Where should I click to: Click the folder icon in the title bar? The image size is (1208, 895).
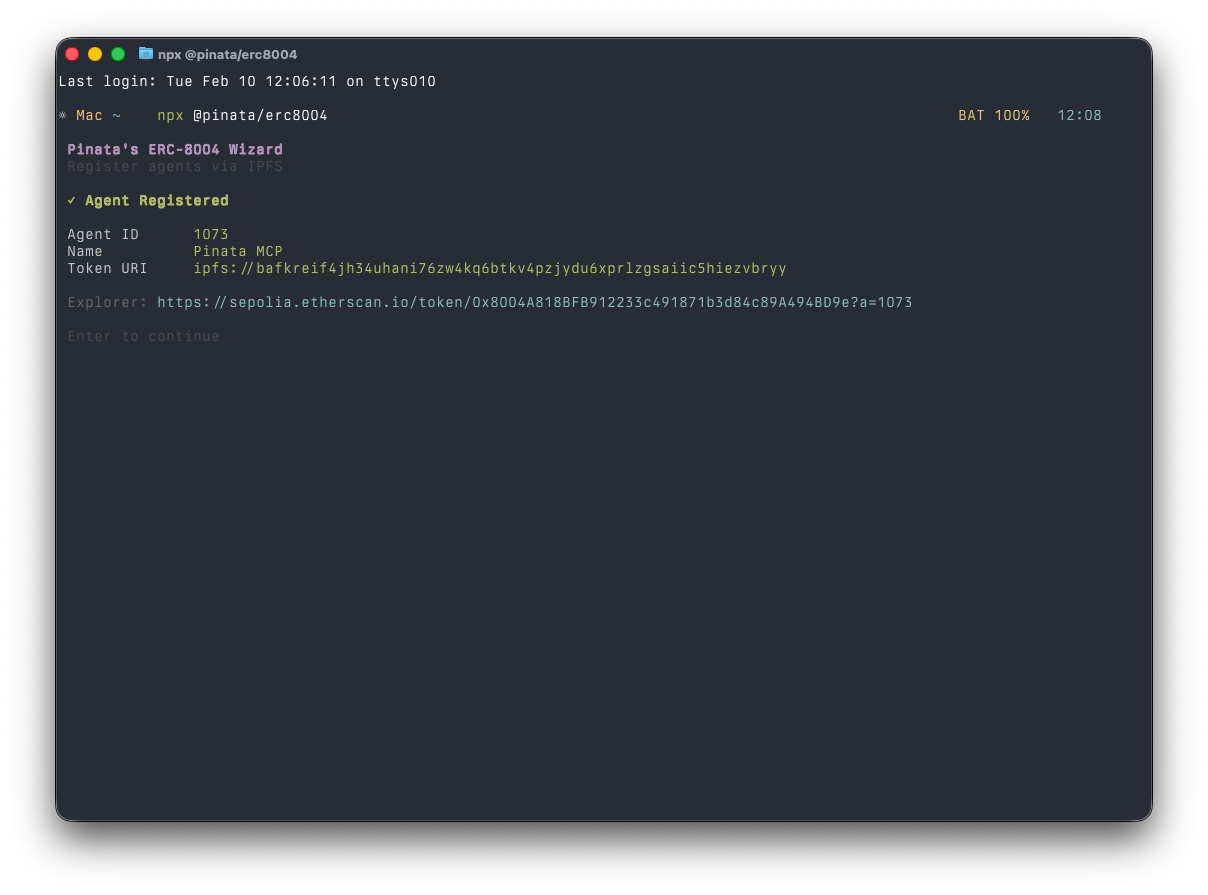[x=146, y=54]
